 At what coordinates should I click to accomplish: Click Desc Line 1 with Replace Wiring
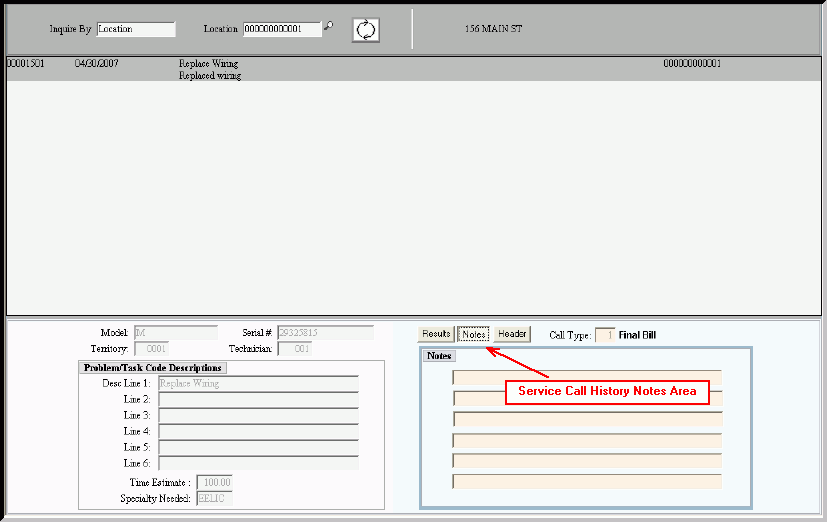[x=258, y=383]
